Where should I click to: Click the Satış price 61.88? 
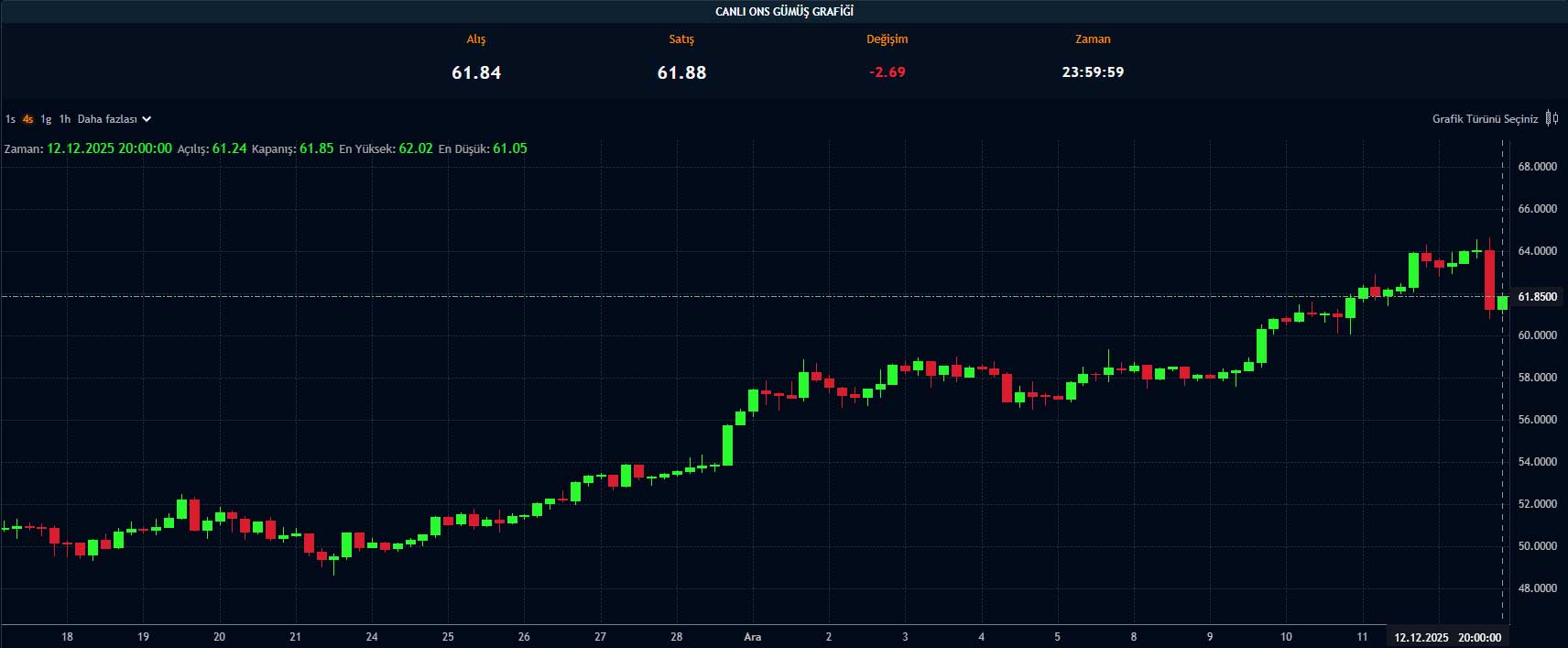[x=681, y=72]
